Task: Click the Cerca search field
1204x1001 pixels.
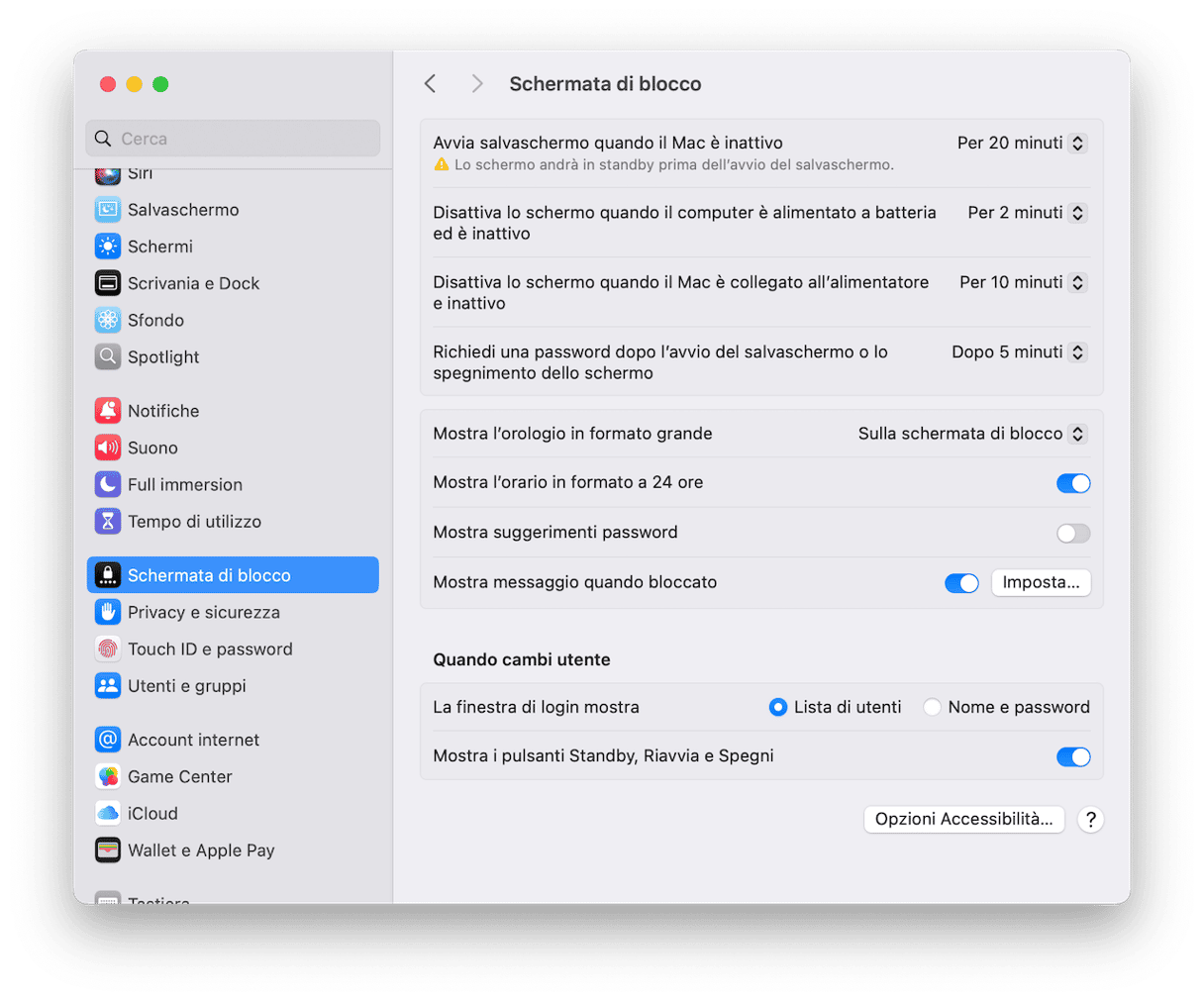Action: click(233, 139)
